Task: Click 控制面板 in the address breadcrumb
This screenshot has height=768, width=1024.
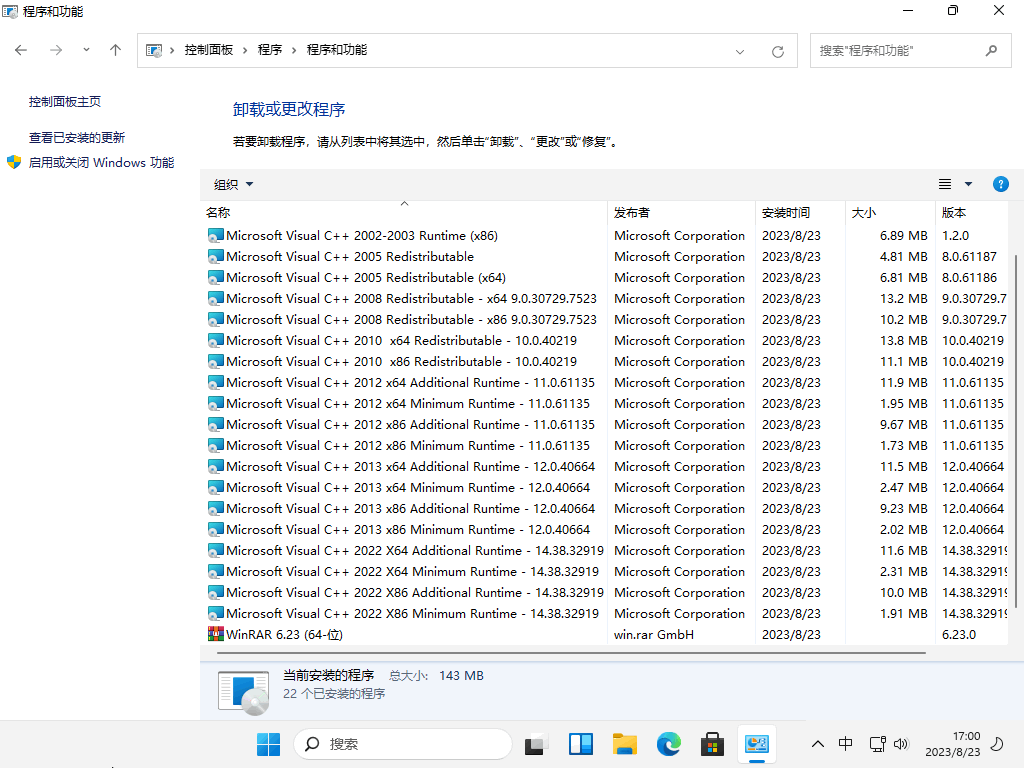Action: pos(209,50)
